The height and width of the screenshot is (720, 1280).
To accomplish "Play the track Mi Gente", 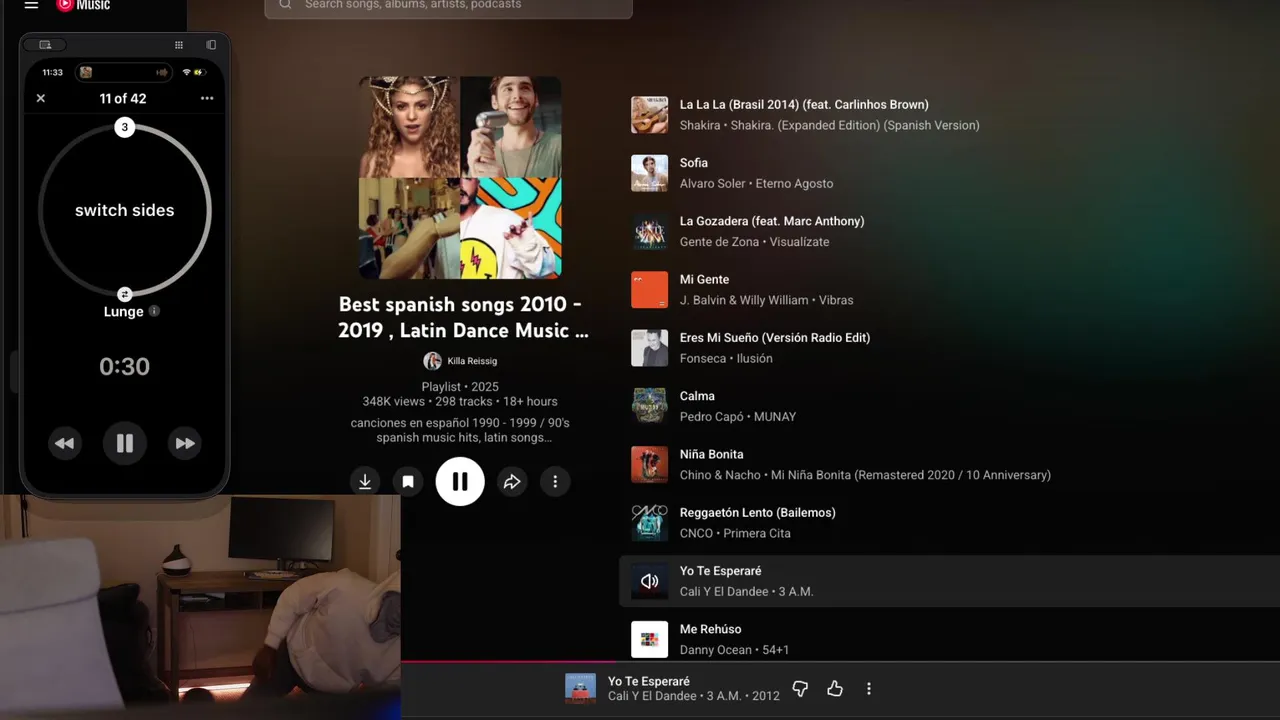I will [705, 280].
